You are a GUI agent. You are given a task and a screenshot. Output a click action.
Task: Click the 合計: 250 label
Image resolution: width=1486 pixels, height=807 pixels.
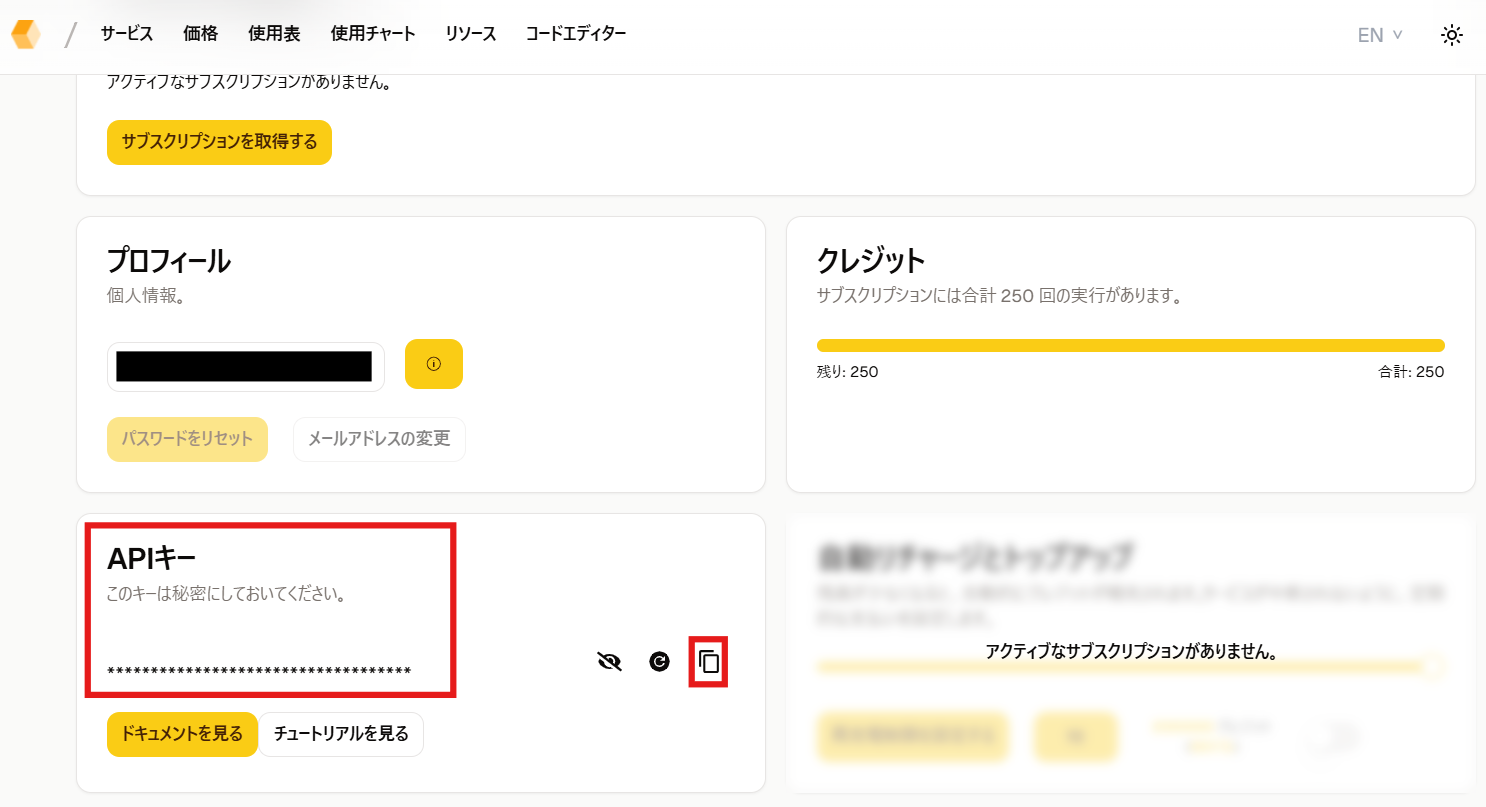coord(1411,372)
